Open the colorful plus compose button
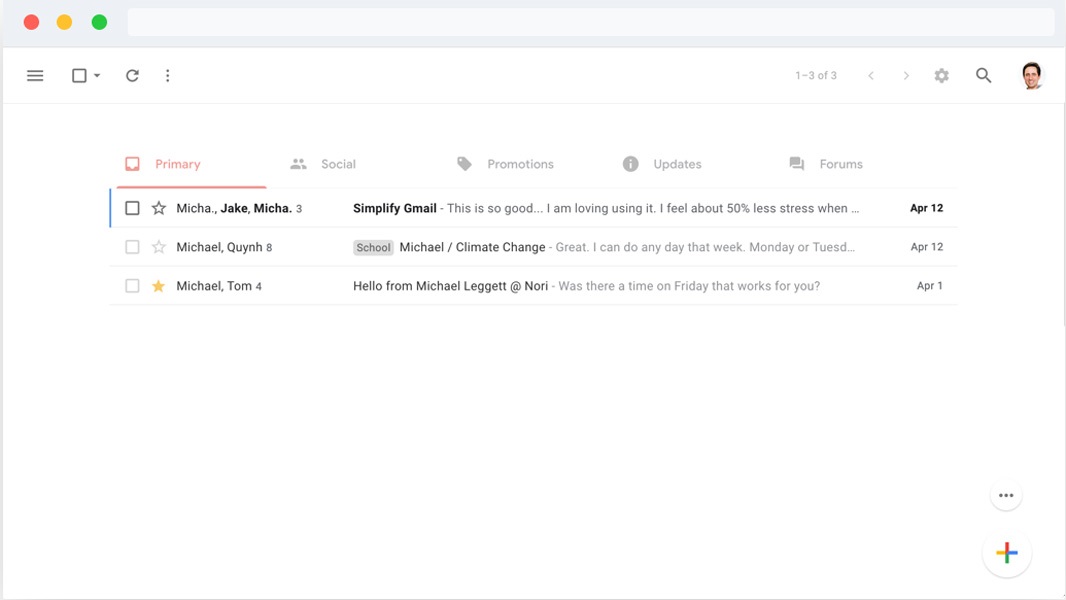This screenshot has width=1066, height=600. pyautogui.click(x=1006, y=553)
